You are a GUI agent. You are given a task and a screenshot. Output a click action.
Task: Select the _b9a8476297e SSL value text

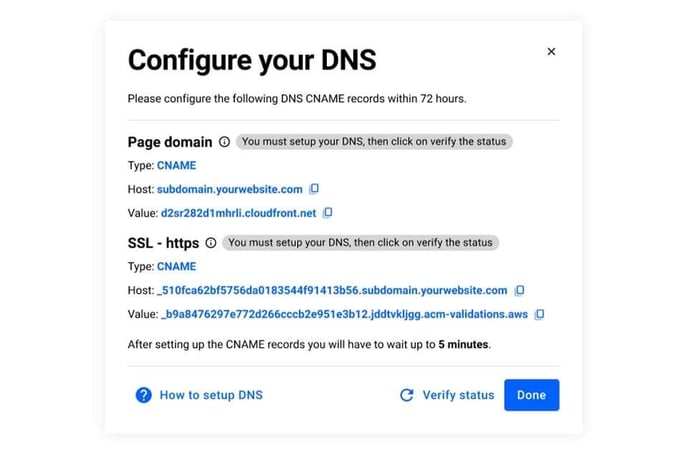click(344, 314)
